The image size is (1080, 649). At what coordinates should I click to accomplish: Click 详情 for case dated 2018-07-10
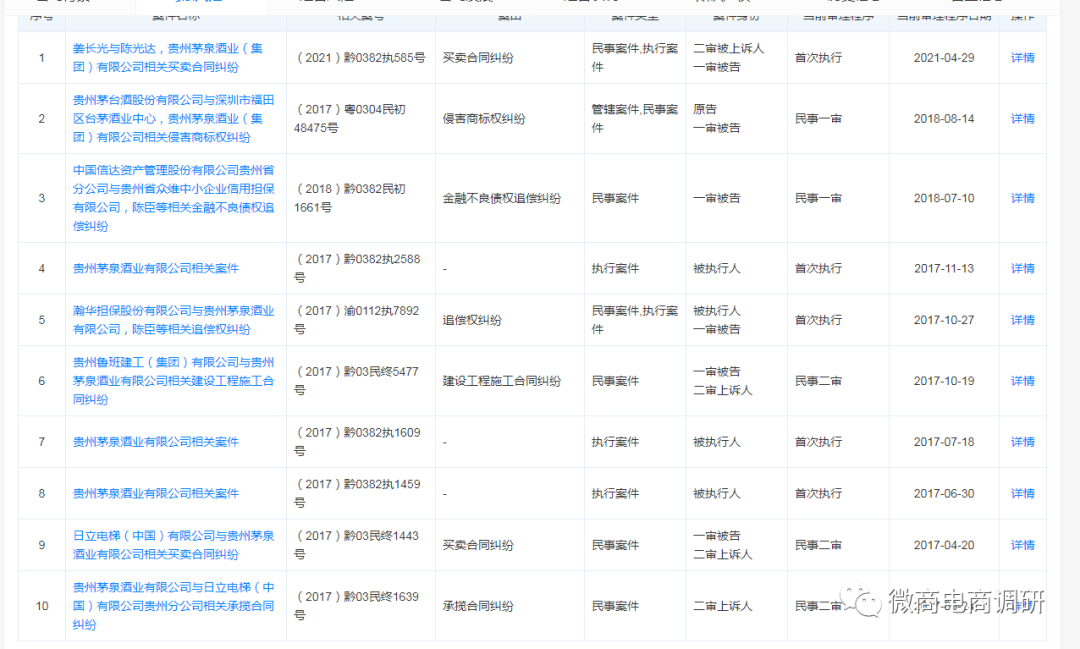click(x=1022, y=198)
